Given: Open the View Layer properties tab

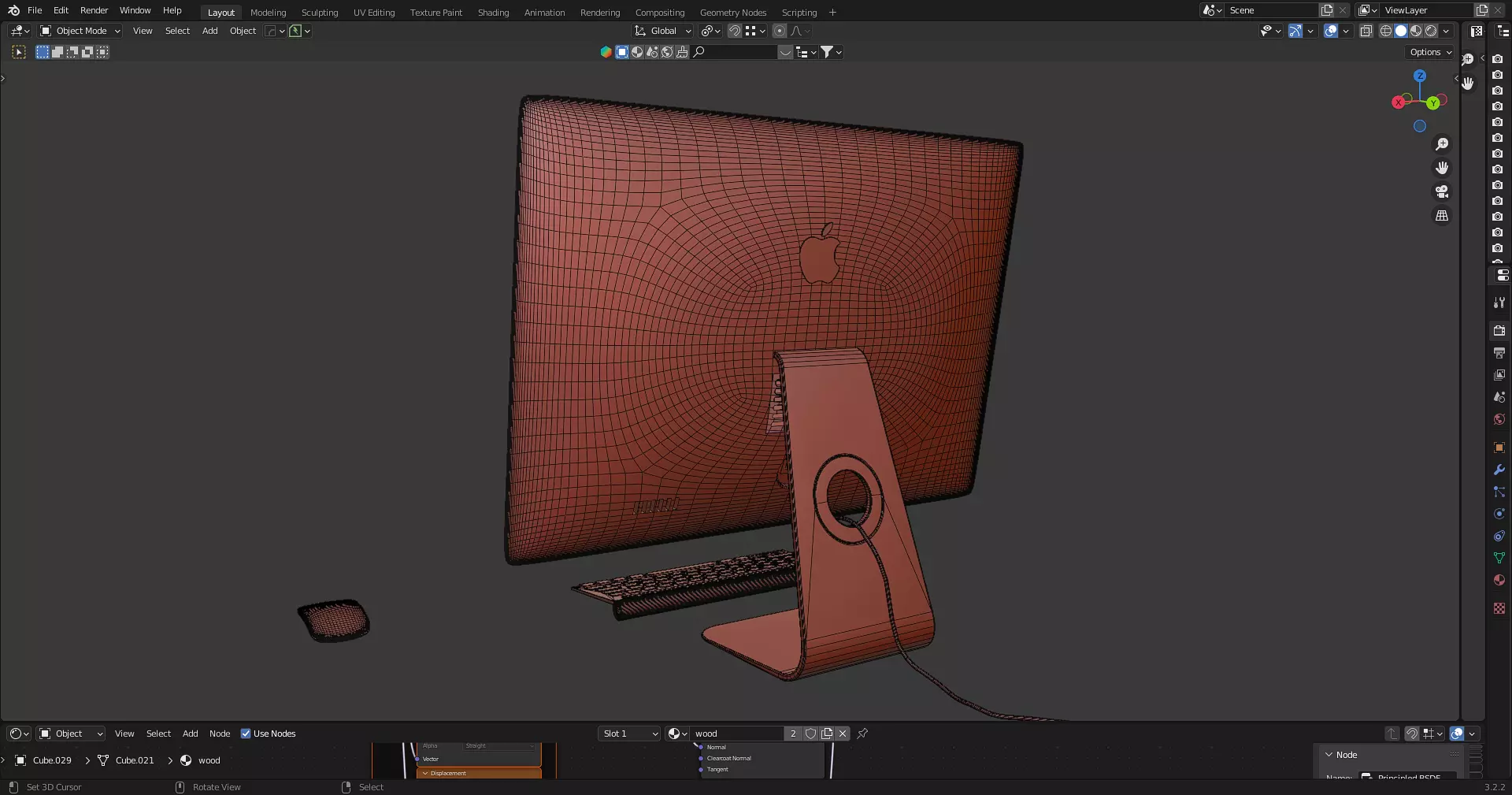Looking at the screenshot, I should tap(1499, 375).
